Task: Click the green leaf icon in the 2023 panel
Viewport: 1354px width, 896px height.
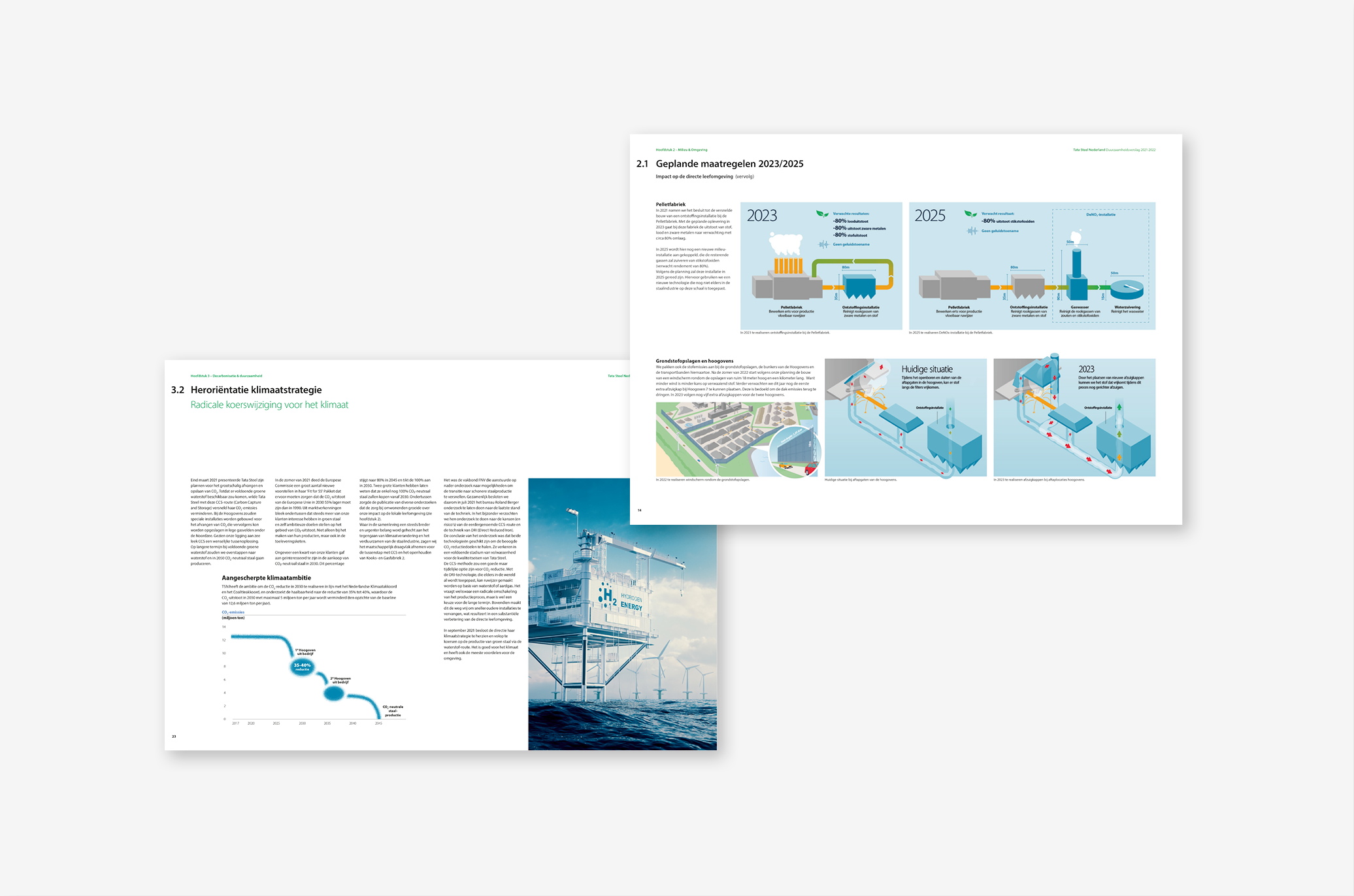Action: 822,214
